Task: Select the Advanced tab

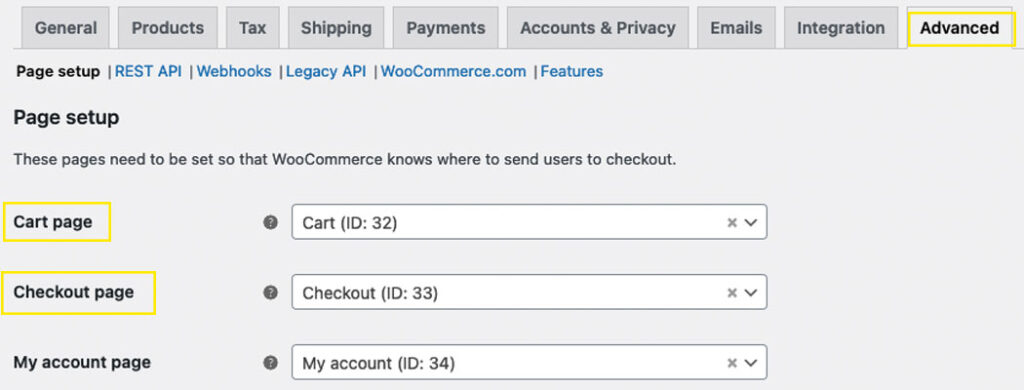Action: point(959,28)
